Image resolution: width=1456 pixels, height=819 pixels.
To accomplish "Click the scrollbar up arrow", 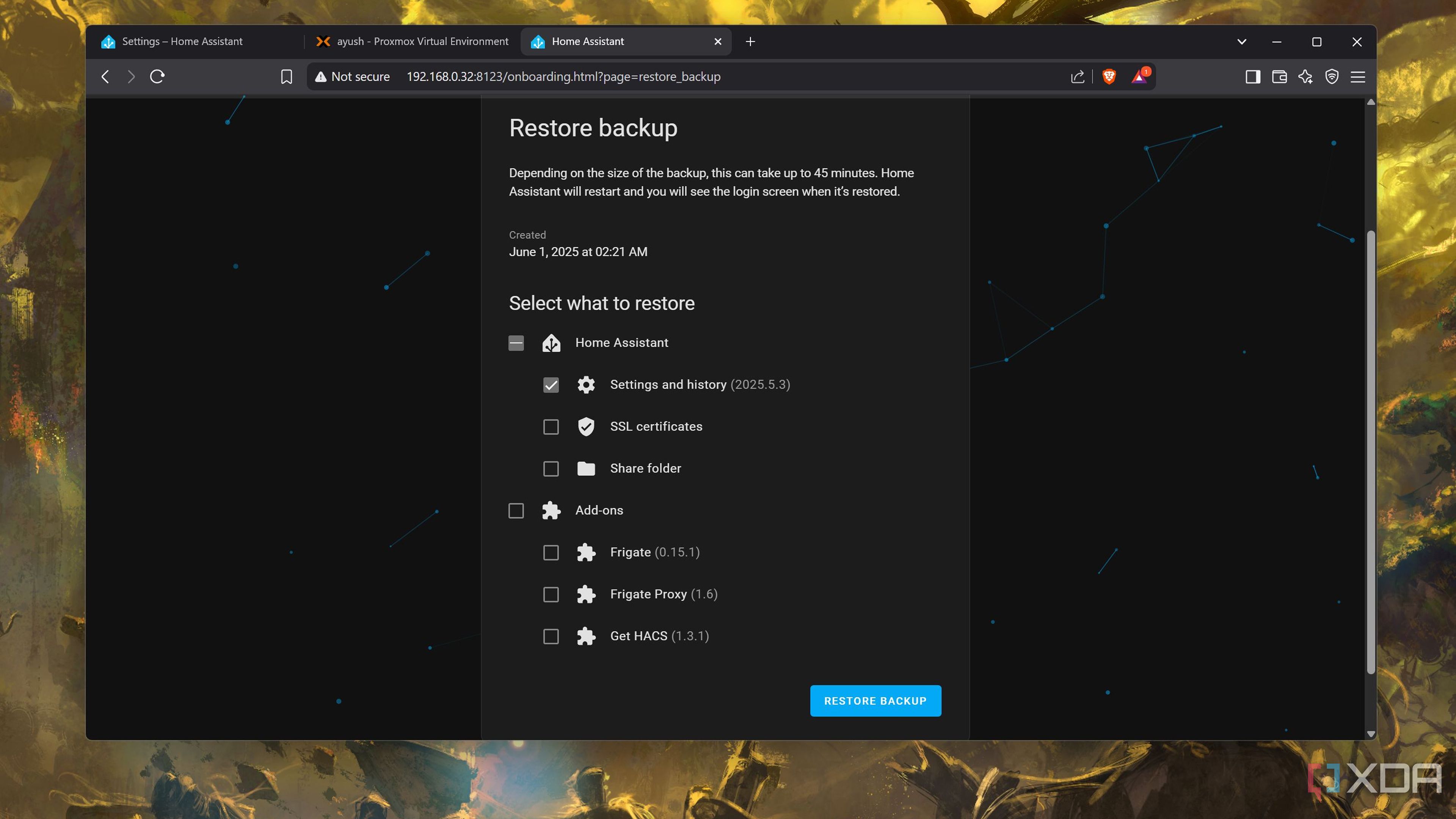I will [x=1371, y=102].
